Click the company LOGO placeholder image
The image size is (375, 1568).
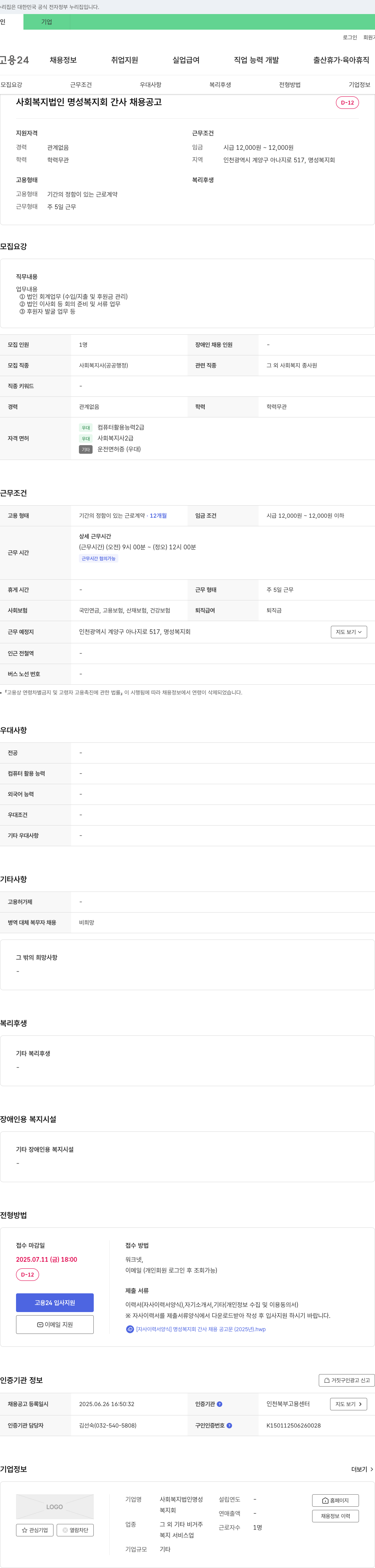(x=55, y=1506)
